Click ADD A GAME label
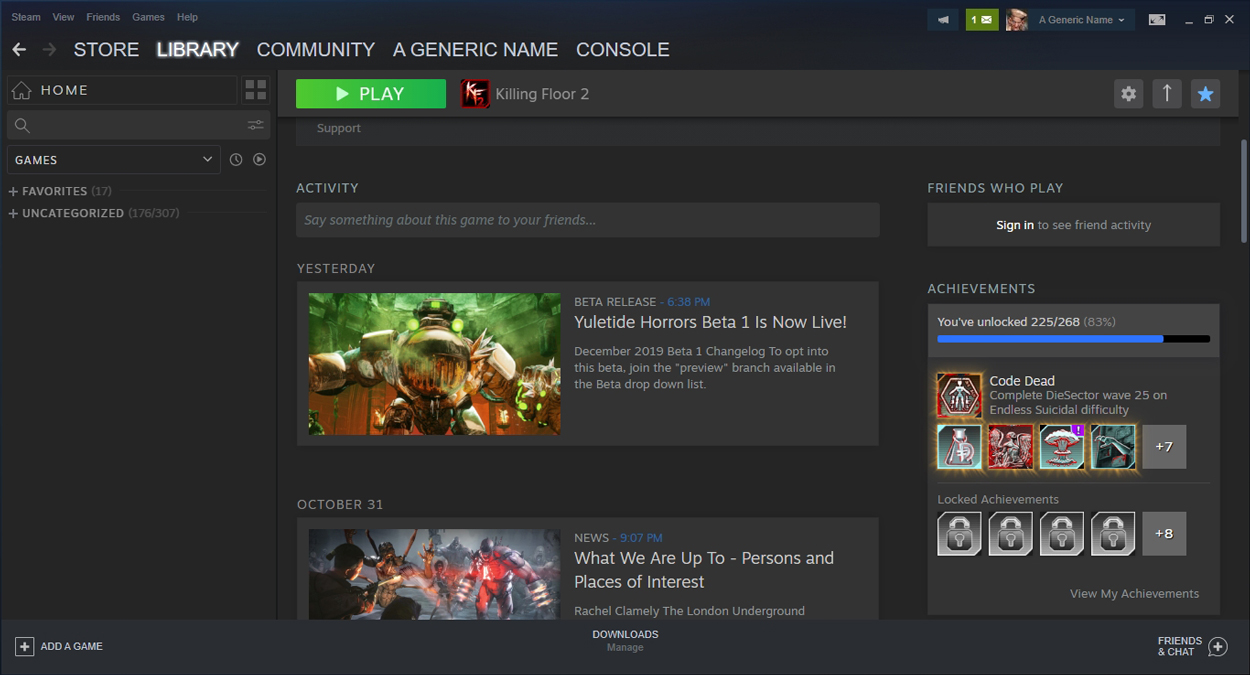Screen dimensions: 1250x675 (72, 646)
